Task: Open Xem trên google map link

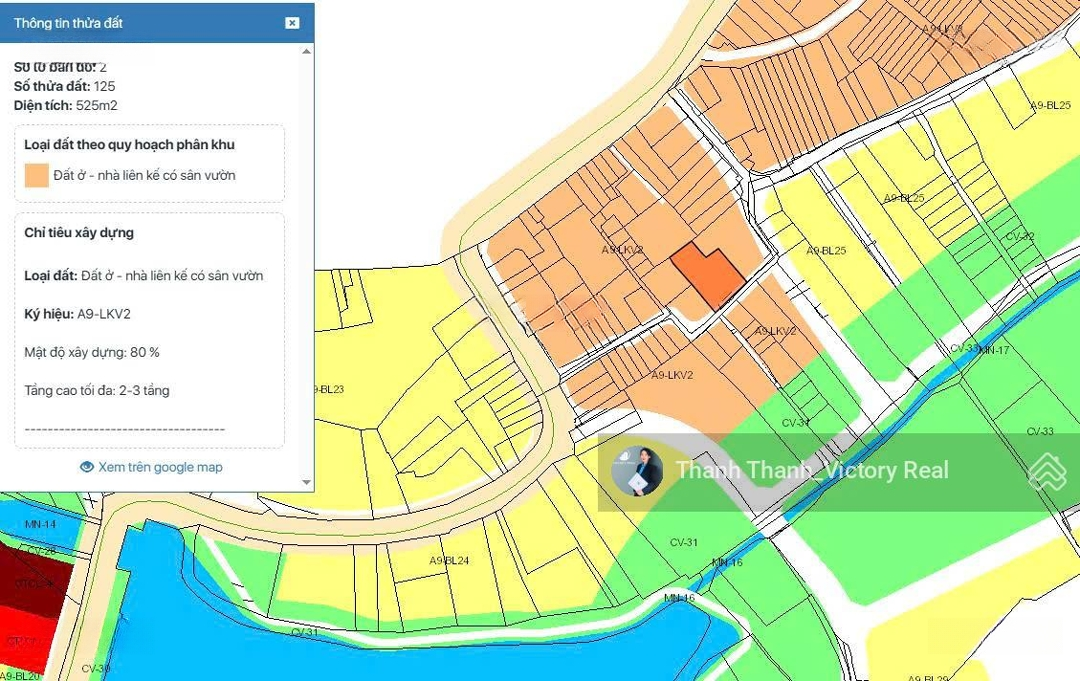Action: coord(160,467)
